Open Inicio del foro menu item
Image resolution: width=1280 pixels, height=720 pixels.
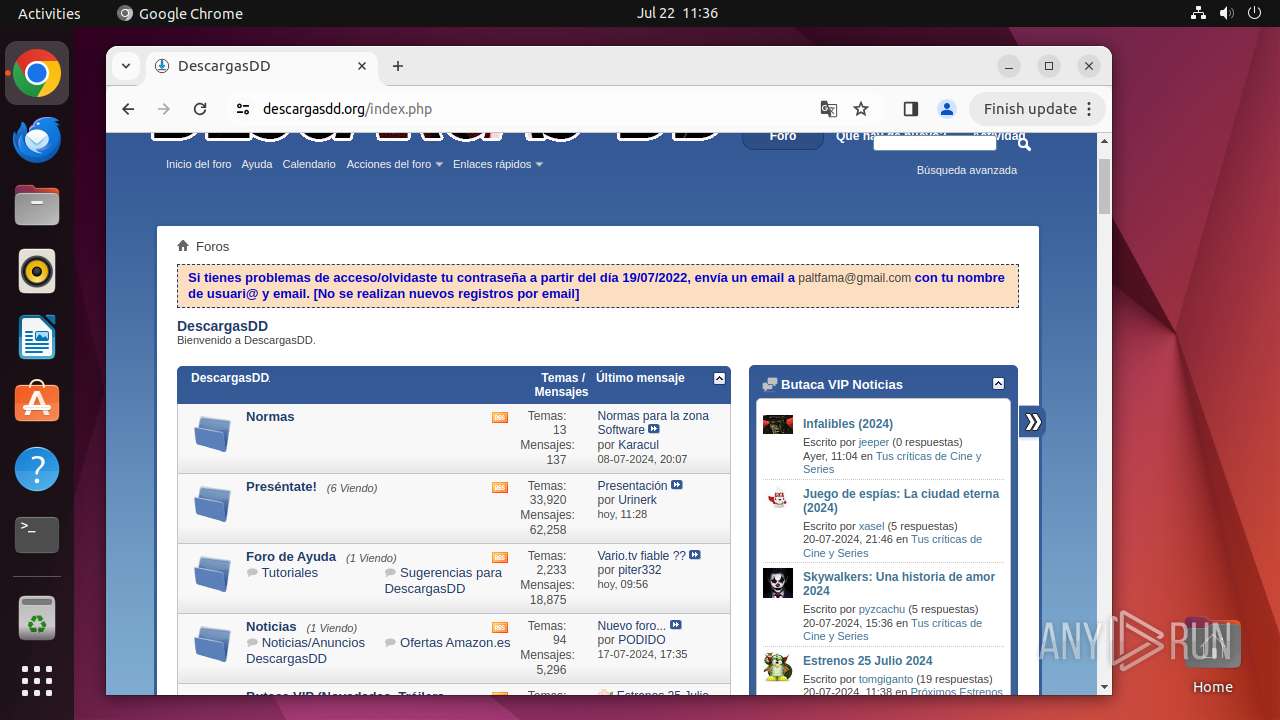coord(198,164)
